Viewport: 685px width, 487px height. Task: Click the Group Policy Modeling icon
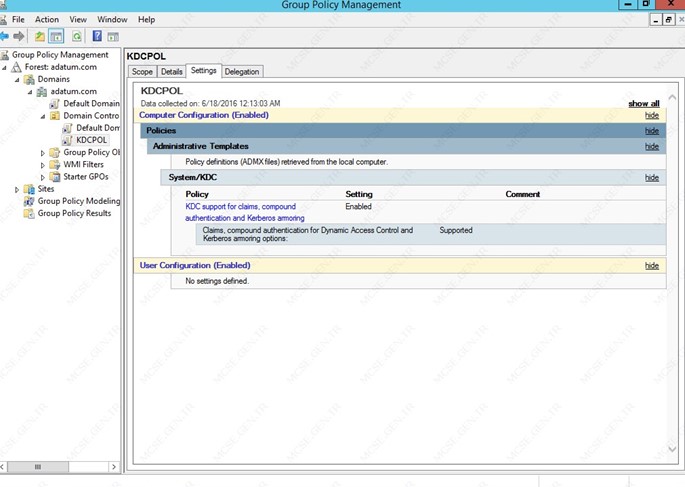point(29,201)
